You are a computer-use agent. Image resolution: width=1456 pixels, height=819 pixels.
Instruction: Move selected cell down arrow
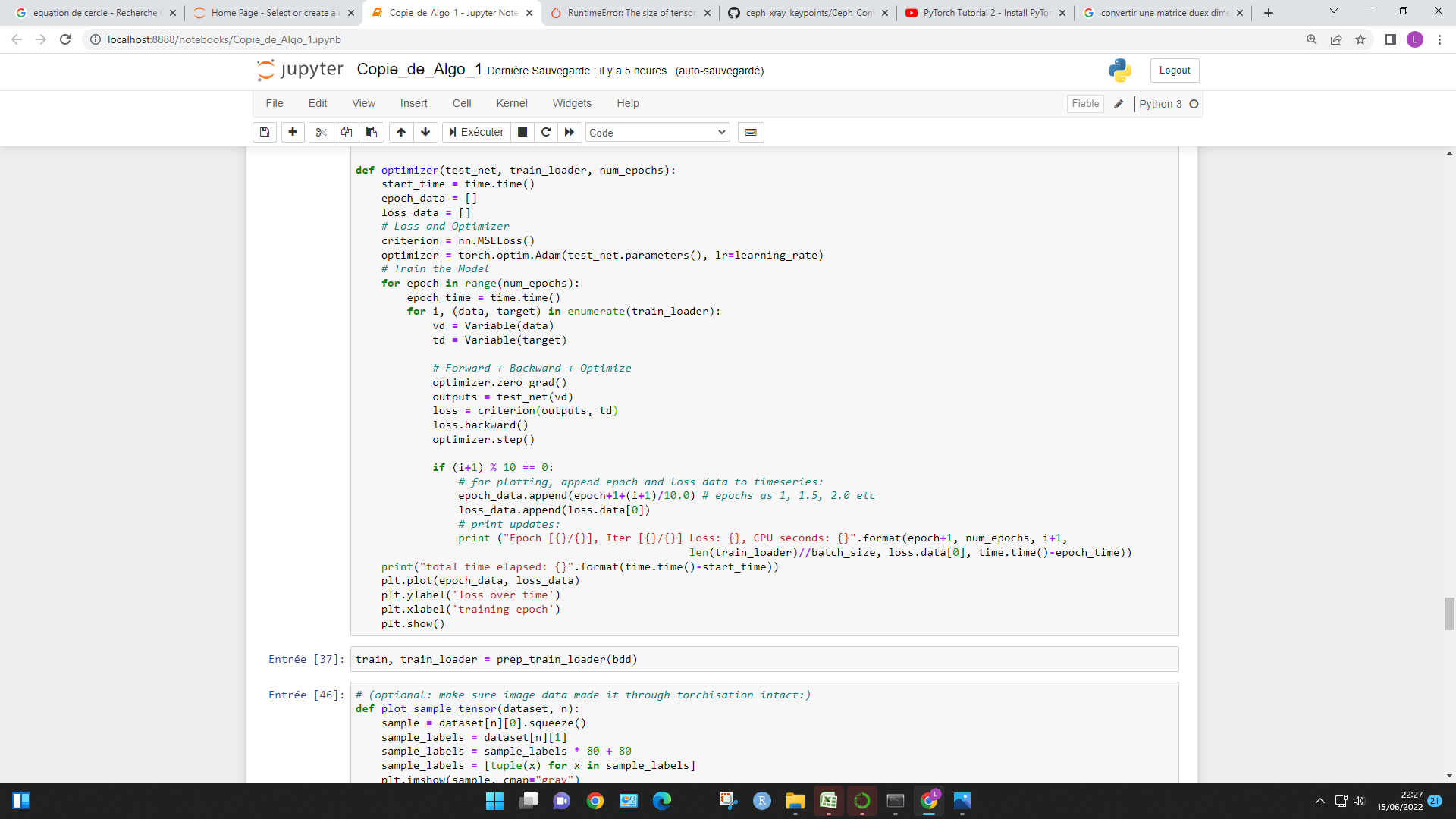click(425, 132)
